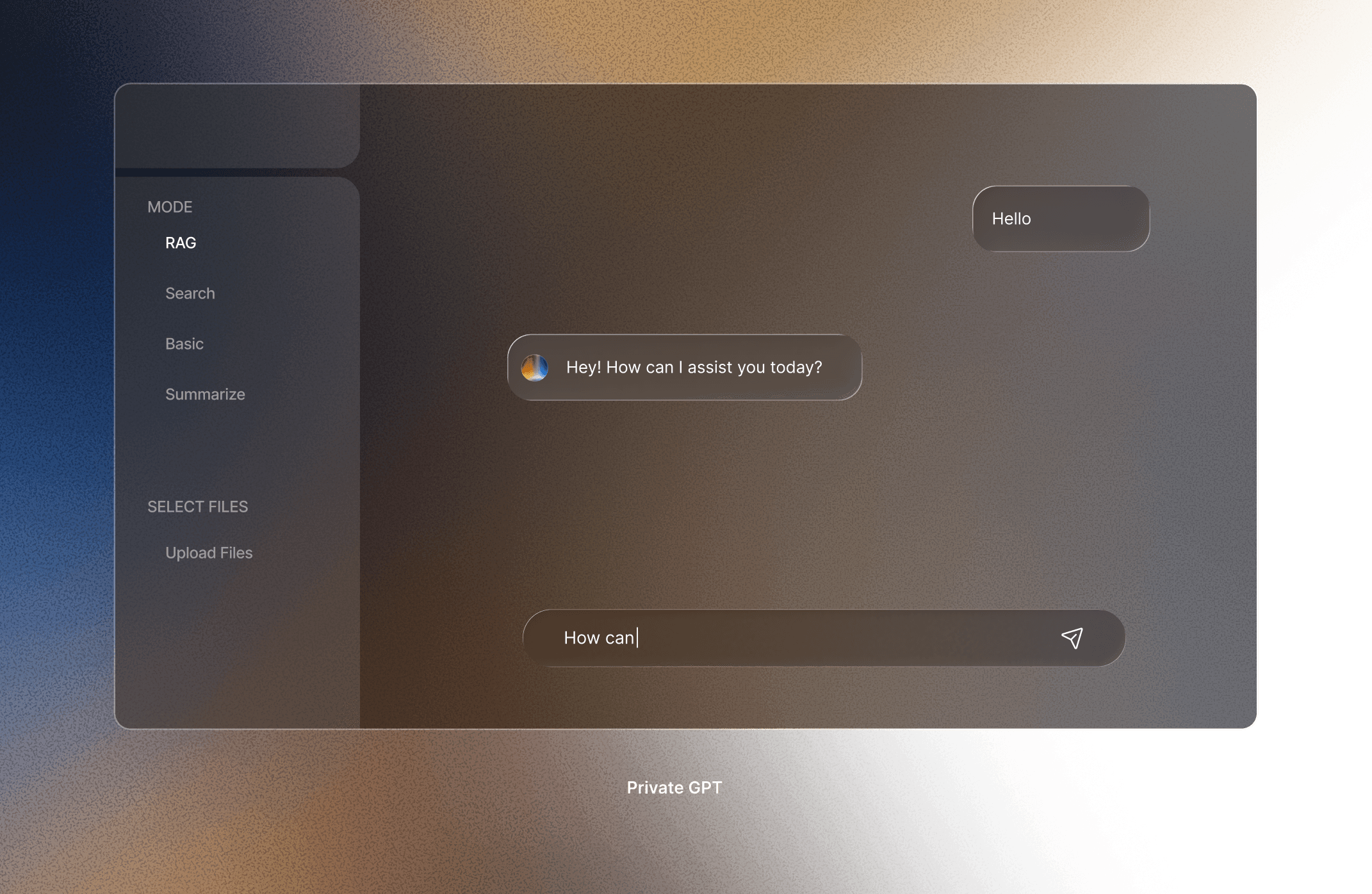Screen dimensions: 1372x894
Task: Click the assistant's greeting message bubble
Action: click(x=685, y=368)
